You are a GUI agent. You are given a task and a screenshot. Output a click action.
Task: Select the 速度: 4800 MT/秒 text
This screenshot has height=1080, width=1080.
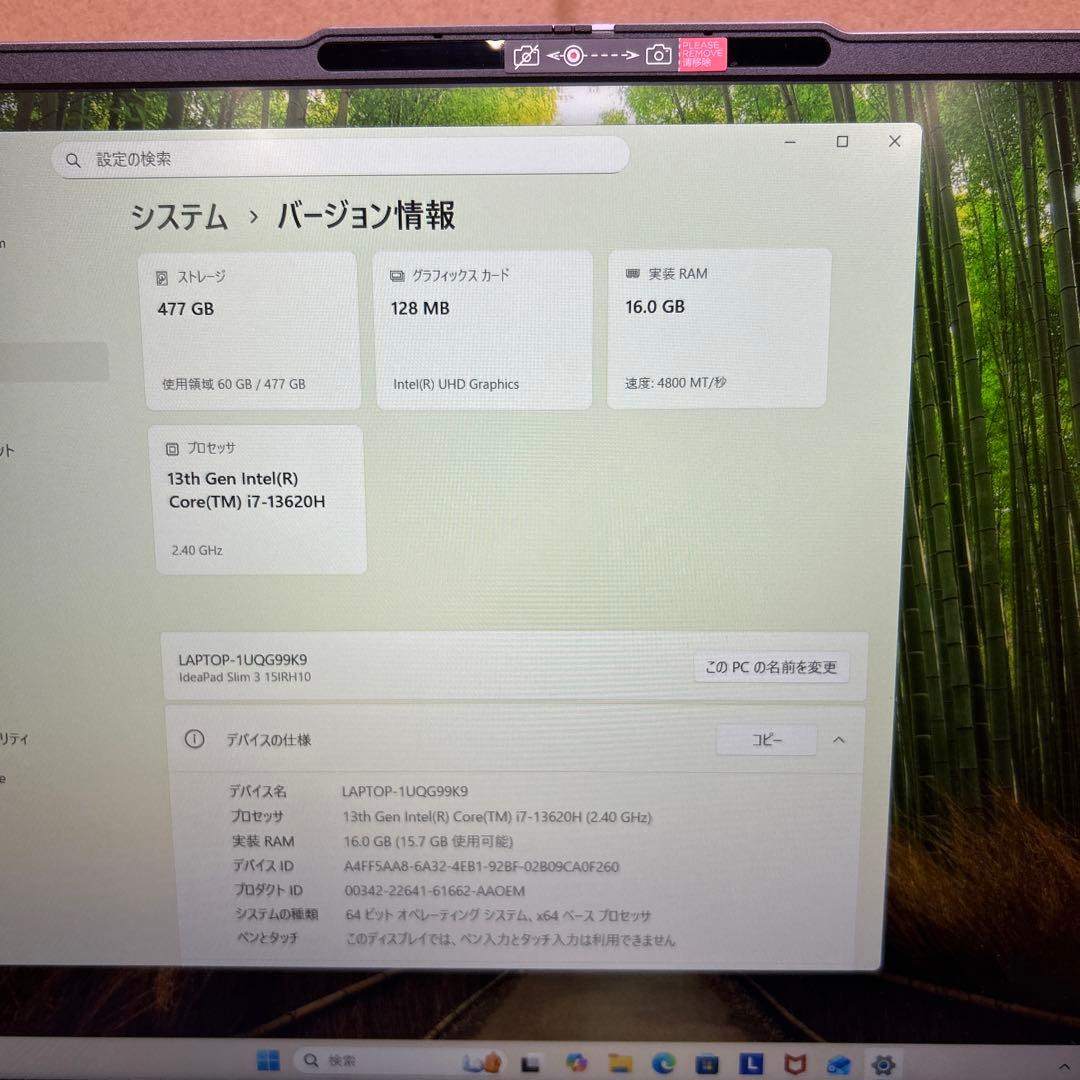click(675, 383)
